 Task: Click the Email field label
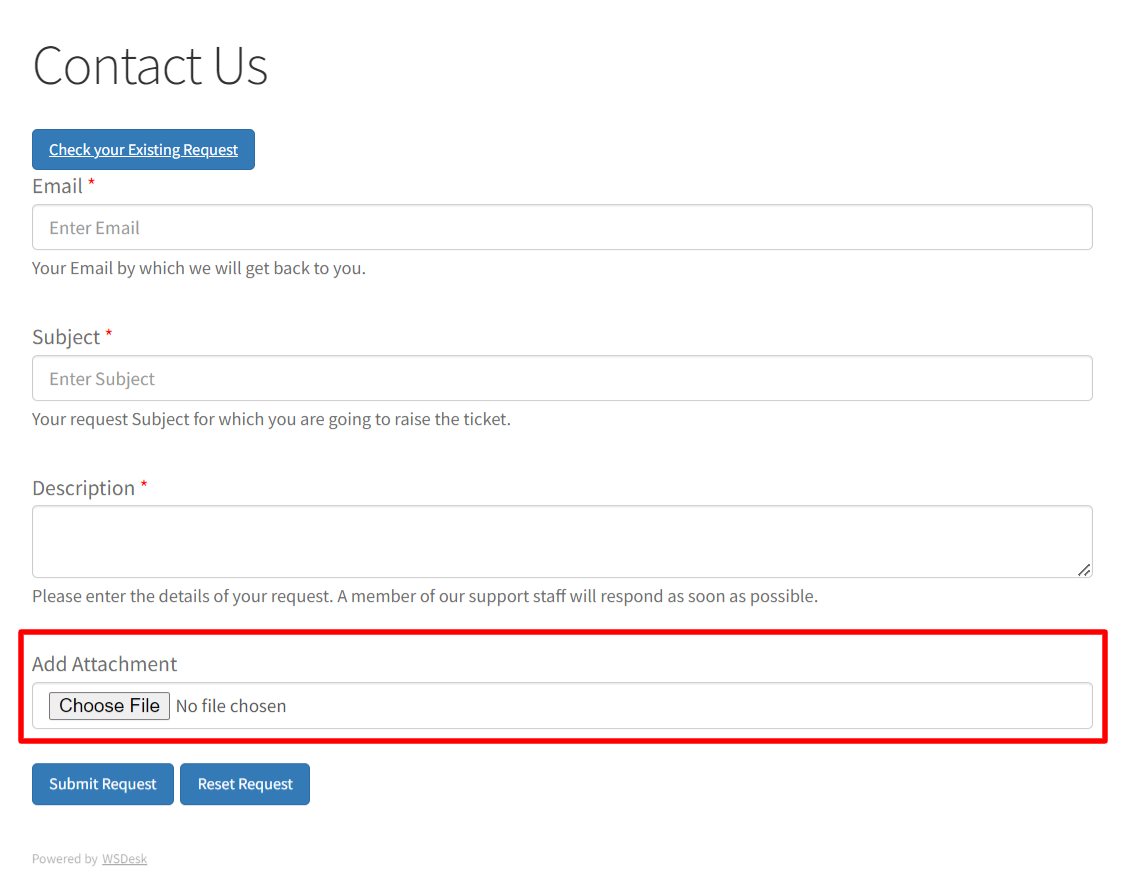[57, 186]
